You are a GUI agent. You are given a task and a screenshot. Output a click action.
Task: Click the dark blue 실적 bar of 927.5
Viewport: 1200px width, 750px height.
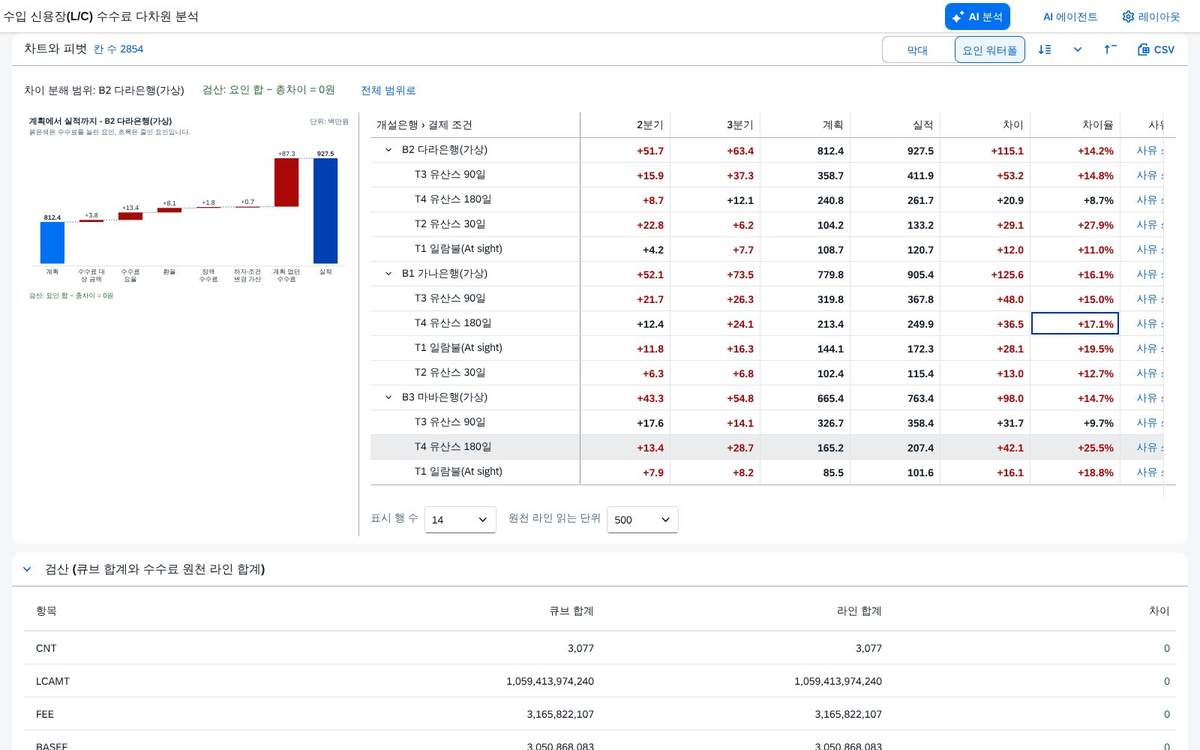(325, 211)
